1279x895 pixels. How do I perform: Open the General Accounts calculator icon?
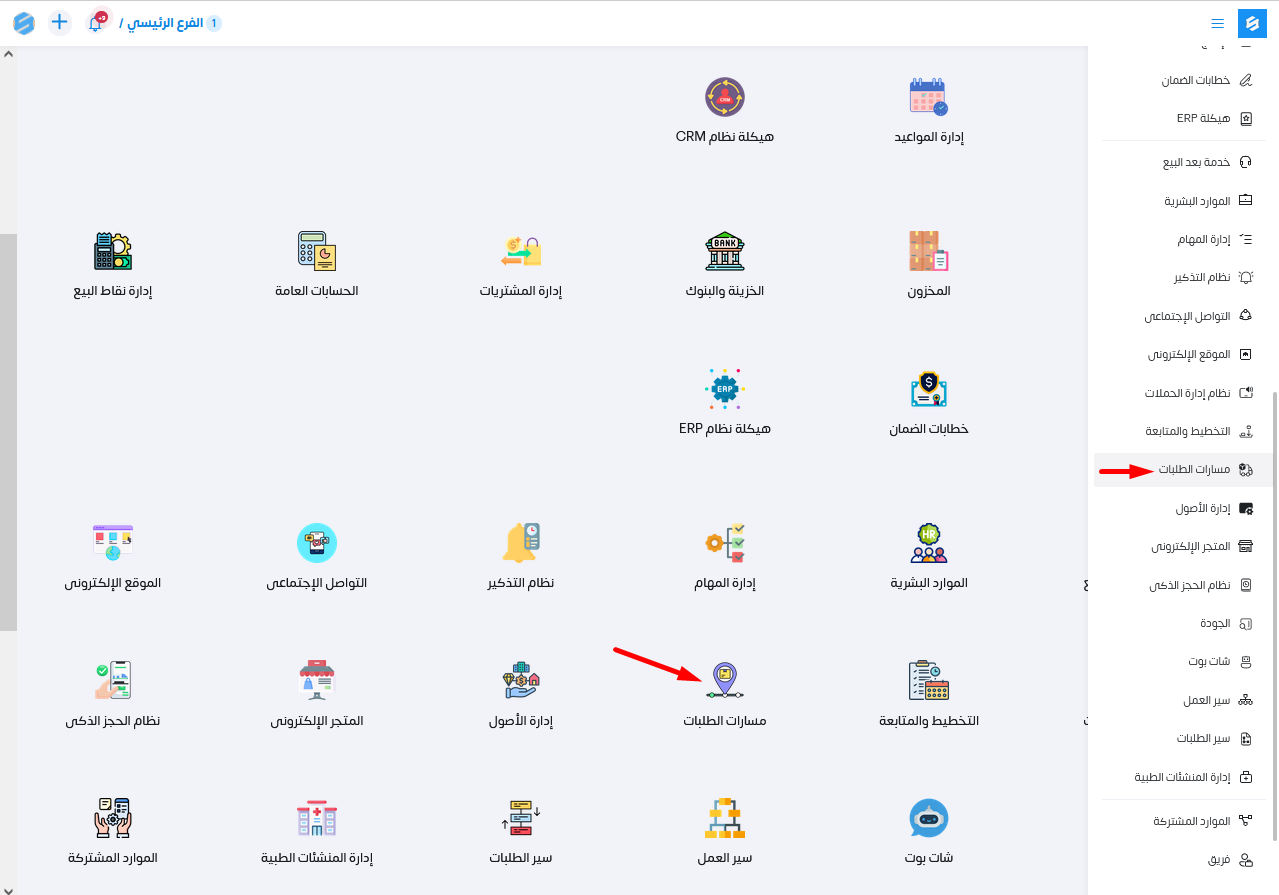point(317,251)
